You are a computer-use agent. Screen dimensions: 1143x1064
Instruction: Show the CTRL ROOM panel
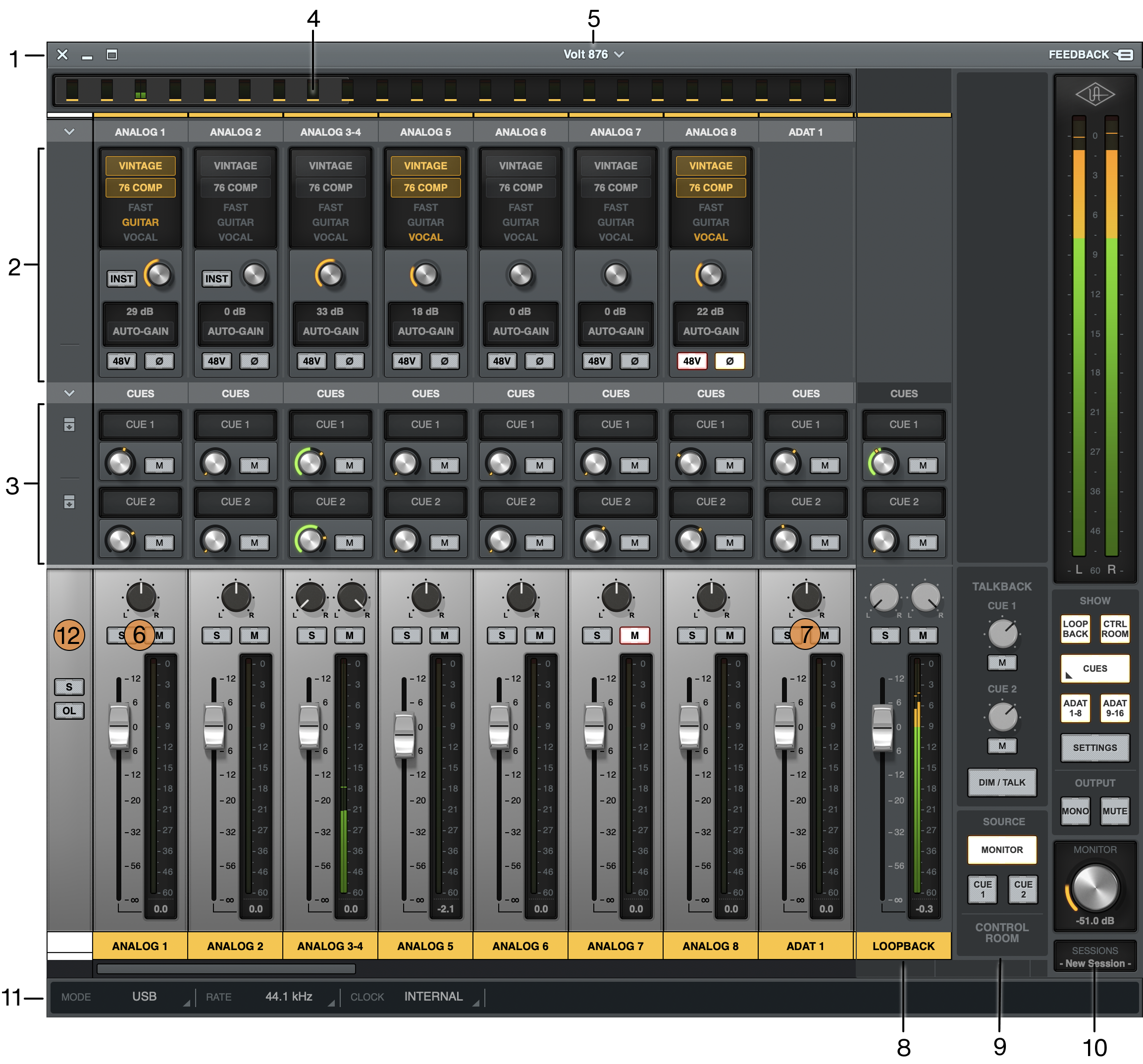(x=1114, y=629)
